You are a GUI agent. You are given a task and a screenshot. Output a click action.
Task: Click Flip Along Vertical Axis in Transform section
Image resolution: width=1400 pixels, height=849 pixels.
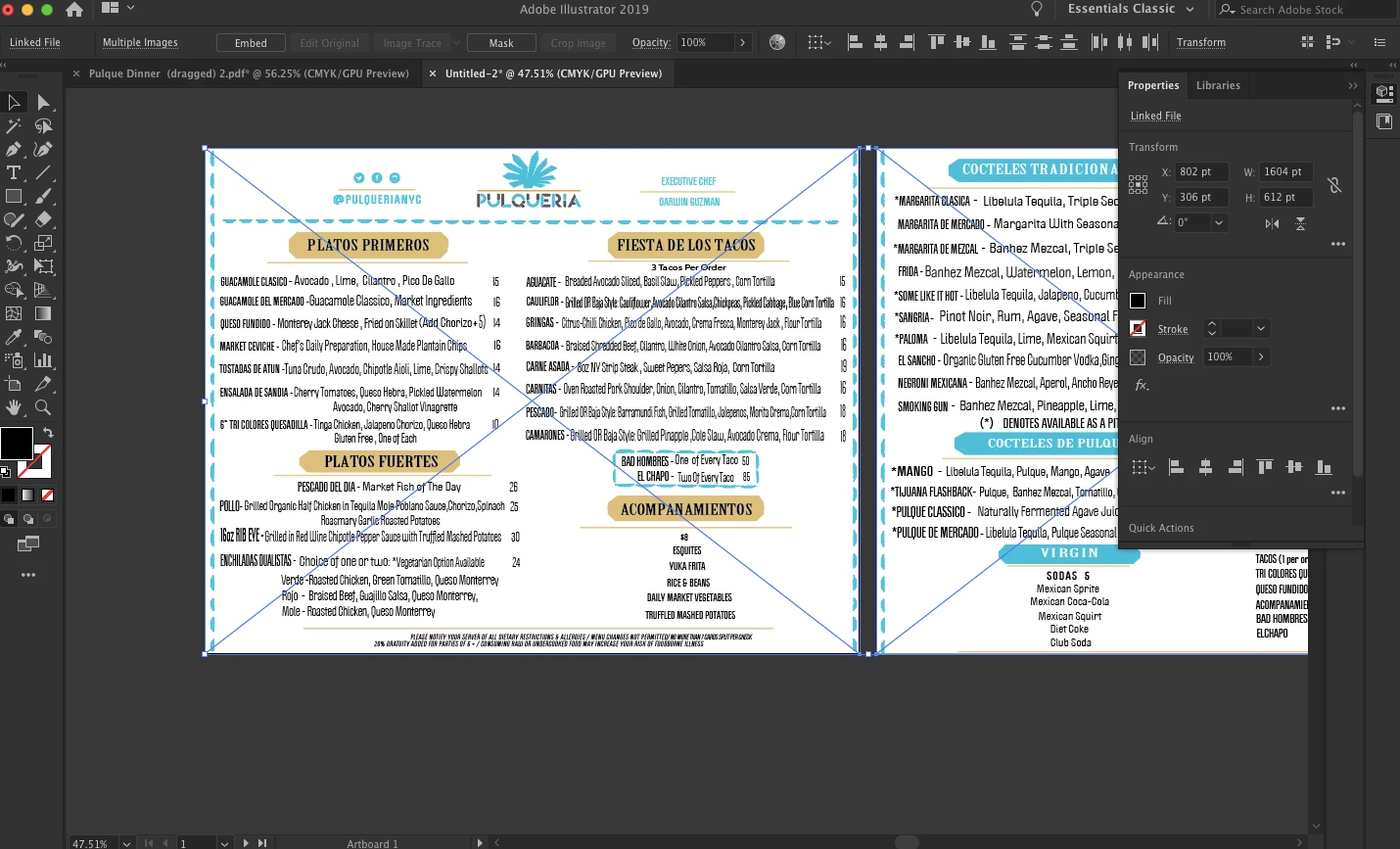[x=1300, y=223]
